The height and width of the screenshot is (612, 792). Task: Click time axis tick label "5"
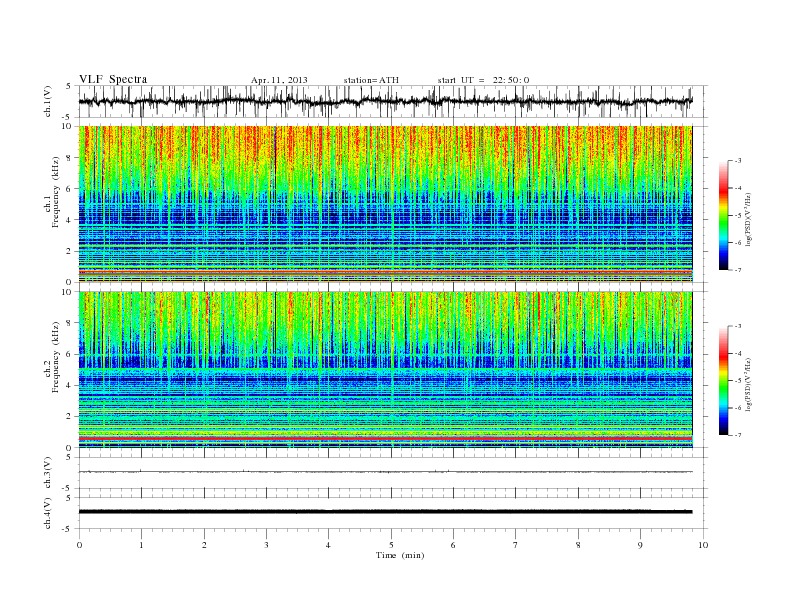coord(391,545)
